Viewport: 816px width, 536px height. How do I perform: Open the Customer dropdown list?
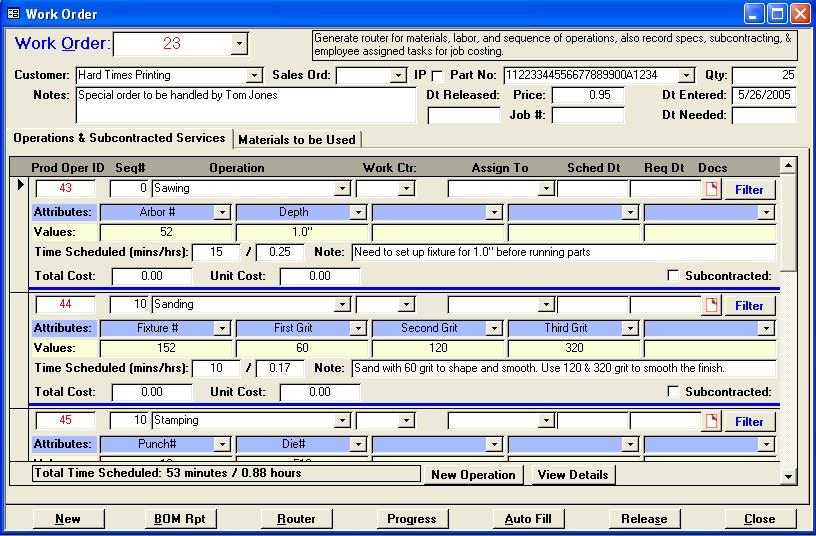[x=254, y=75]
